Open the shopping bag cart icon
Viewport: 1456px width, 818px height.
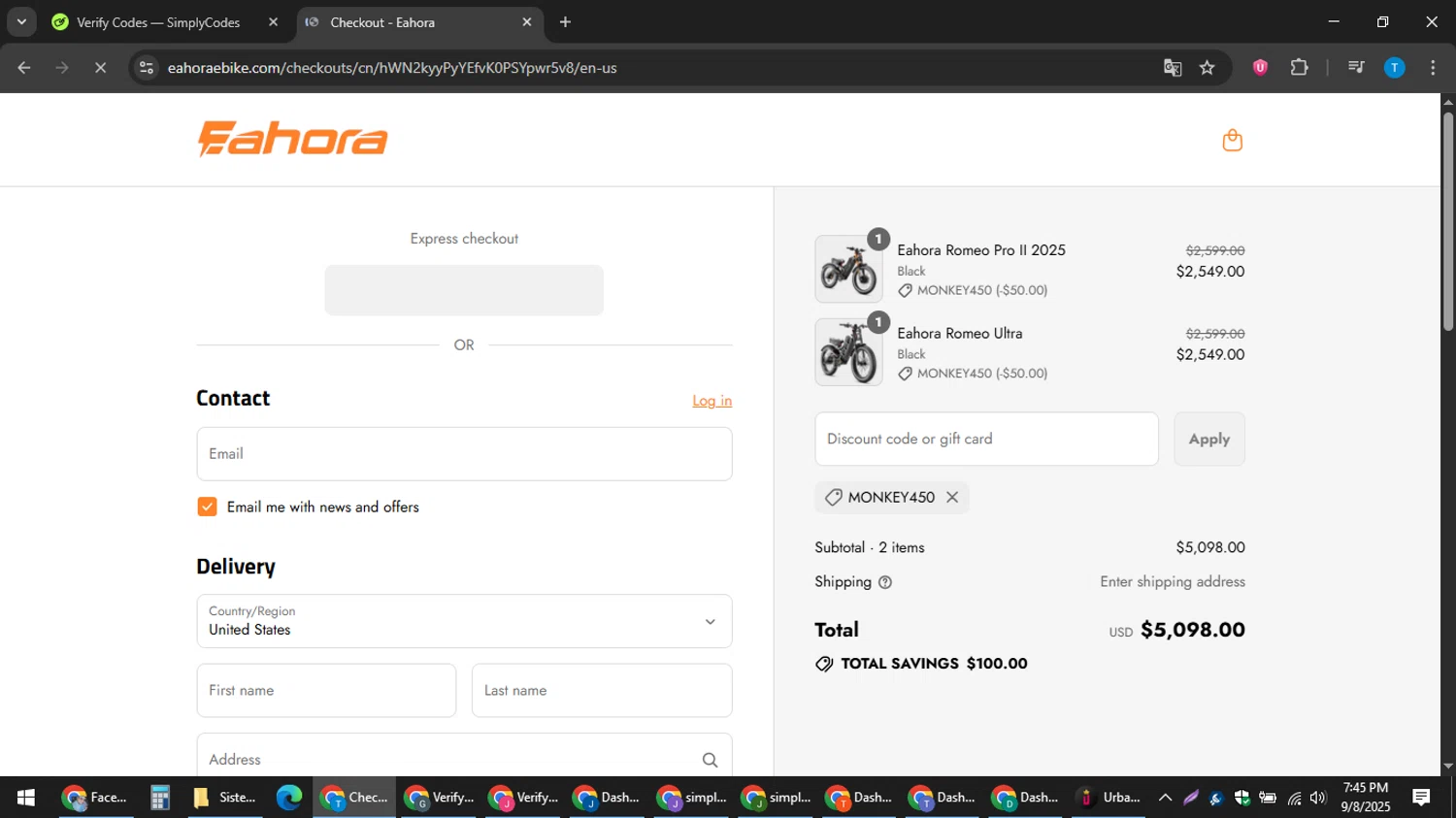coord(1232,141)
